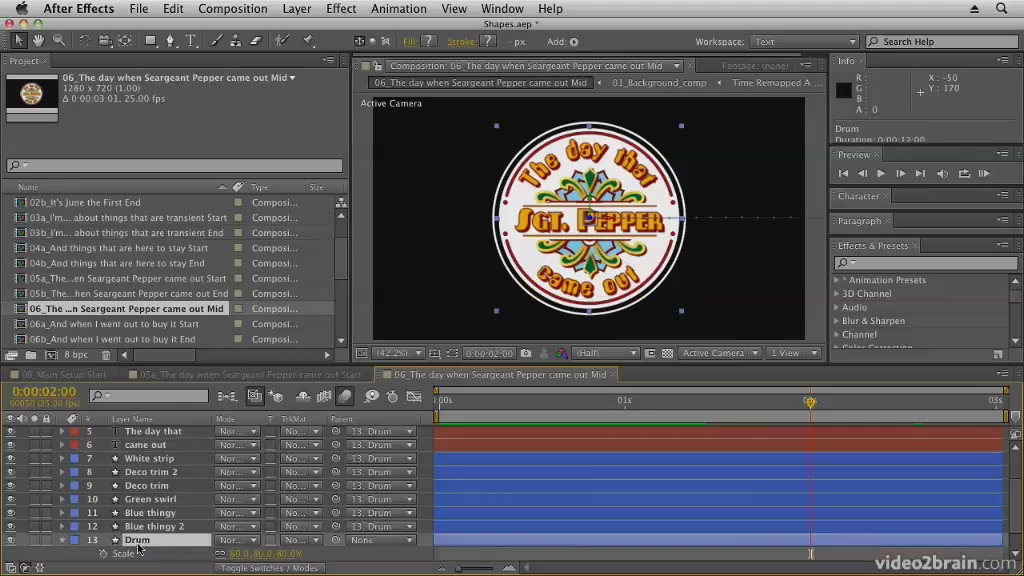Collapse the Drum layer properties
Screen dimensions: 1024x576
(61, 540)
